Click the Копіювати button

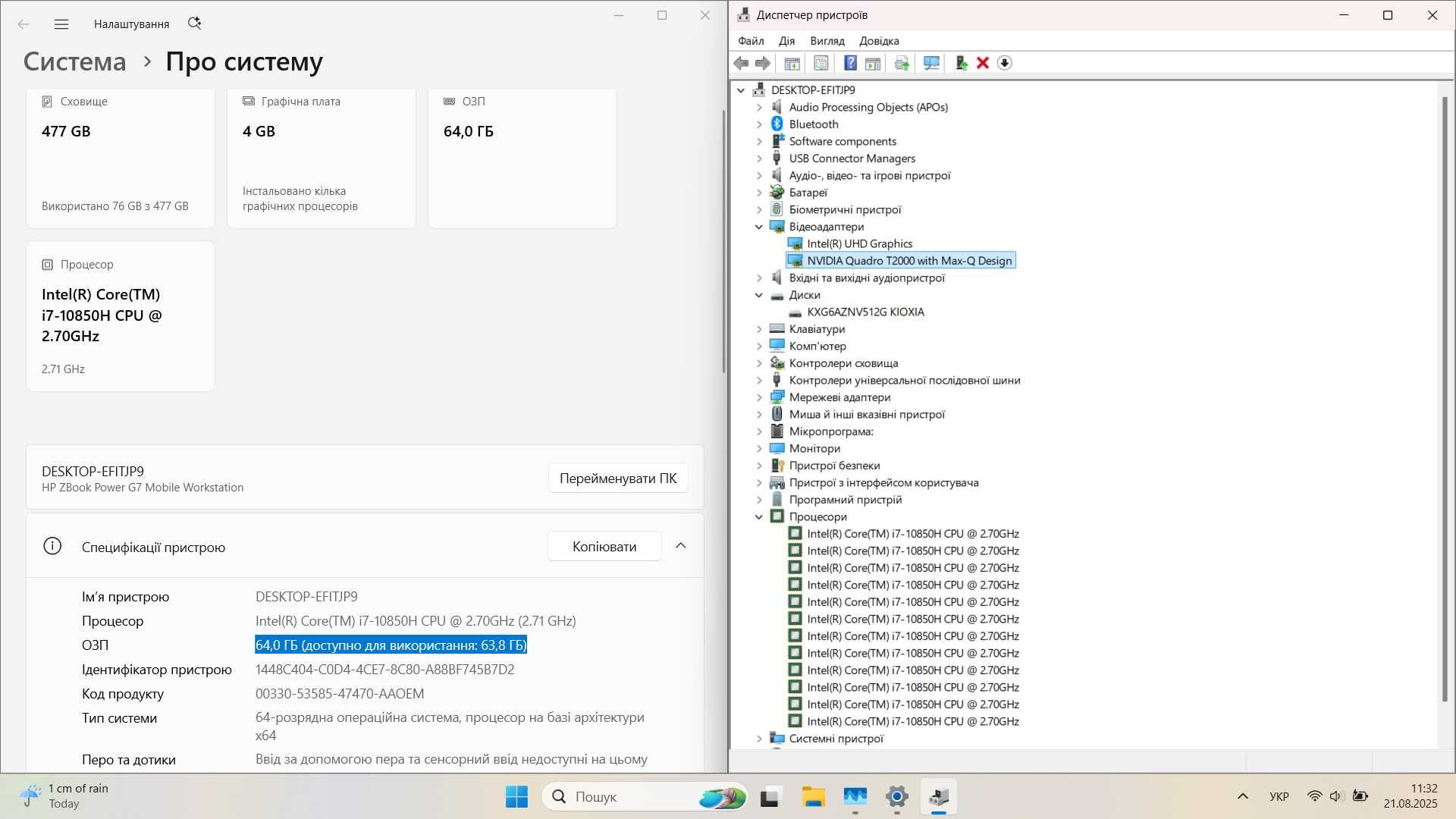pyautogui.click(x=604, y=547)
